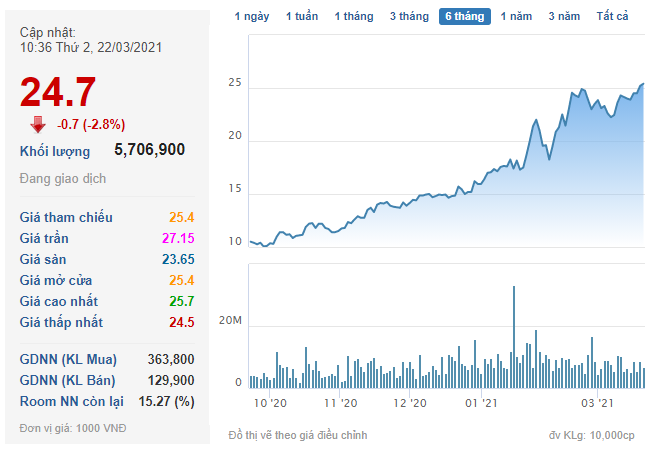The width and height of the screenshot is (653, 451).
Task: Open the 1 tháng chart range
Action: 353,17
